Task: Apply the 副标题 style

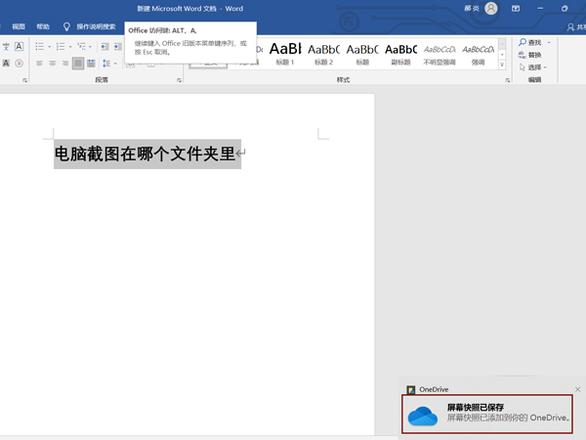Action: tap(401, 54)
